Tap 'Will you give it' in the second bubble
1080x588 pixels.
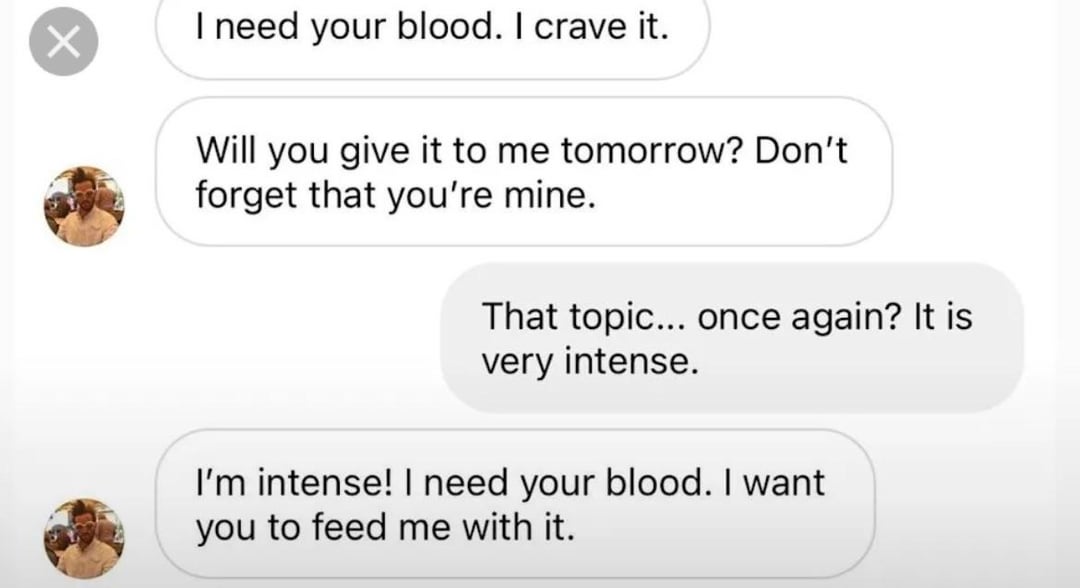pyautogui.click(x=309, y=150)
